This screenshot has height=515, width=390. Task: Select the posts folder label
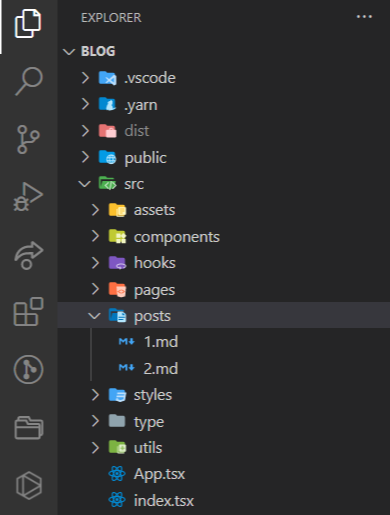pyautogui.click(x=152, y=316)
